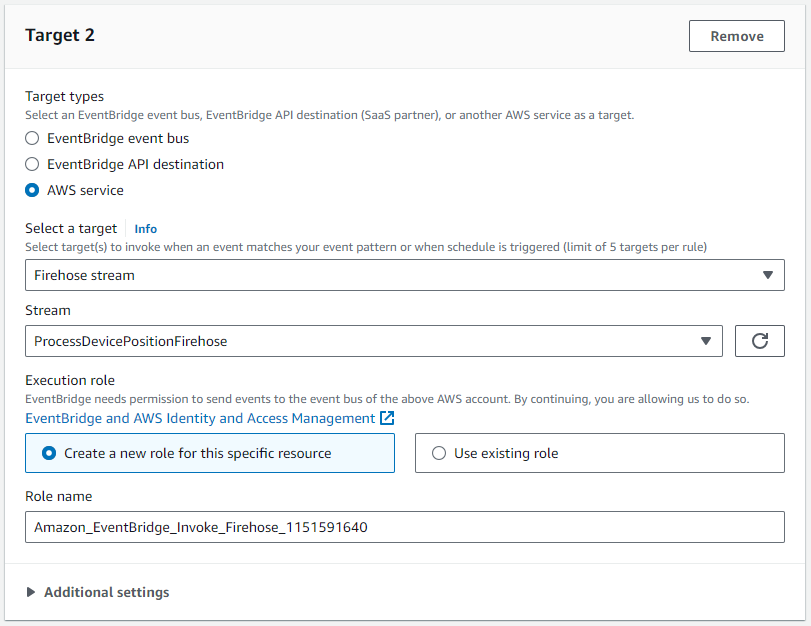
Task: Click the Additional settings label
Action: [x=106, y=592]
